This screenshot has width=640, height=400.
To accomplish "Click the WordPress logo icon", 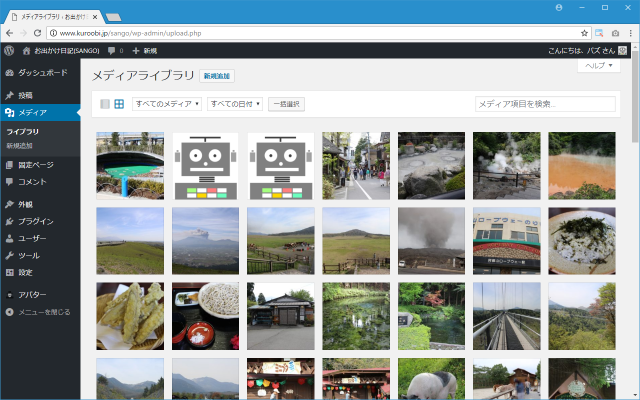I will click(x=8, y=49).
